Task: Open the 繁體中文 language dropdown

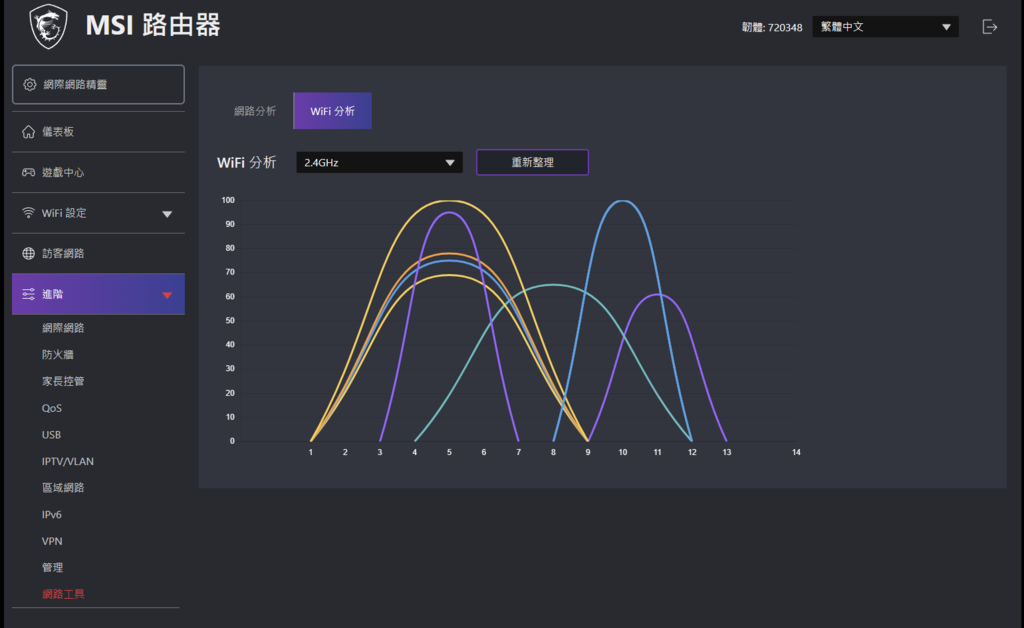Action: tap(885, 27)
